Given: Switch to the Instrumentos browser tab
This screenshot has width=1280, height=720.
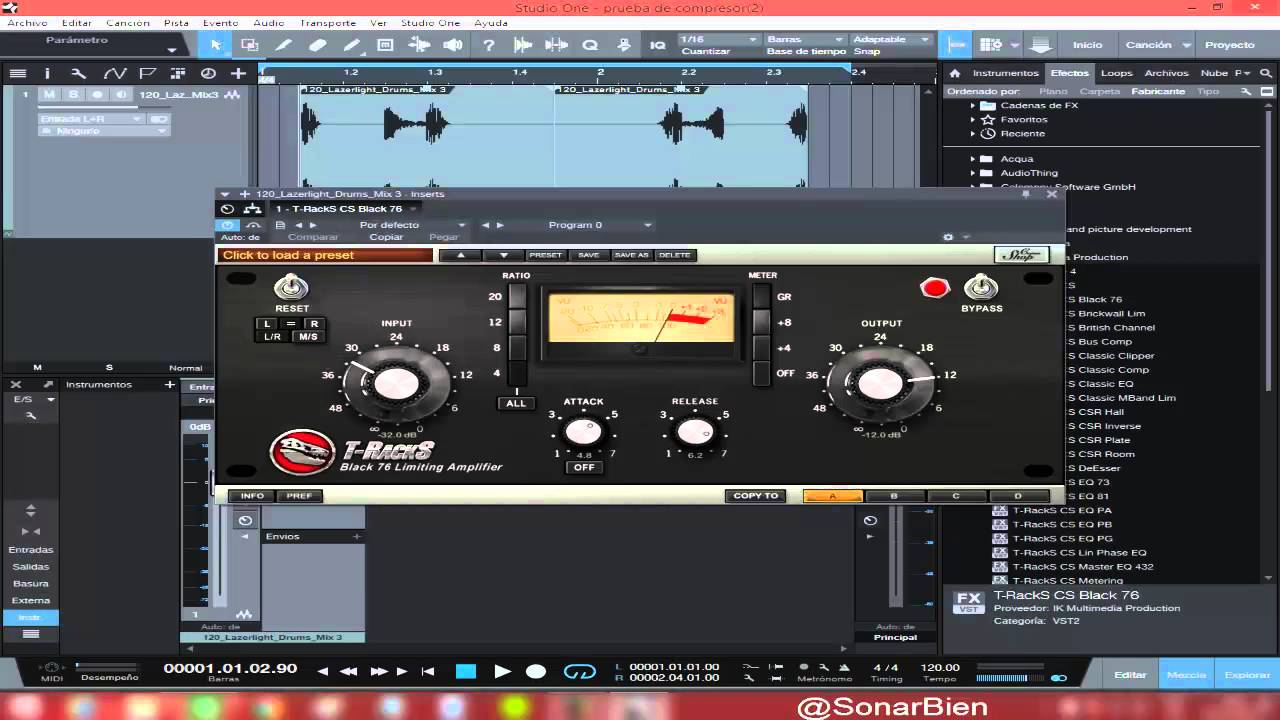Looking at the screenshot, I should click(x=1005, y=73).
